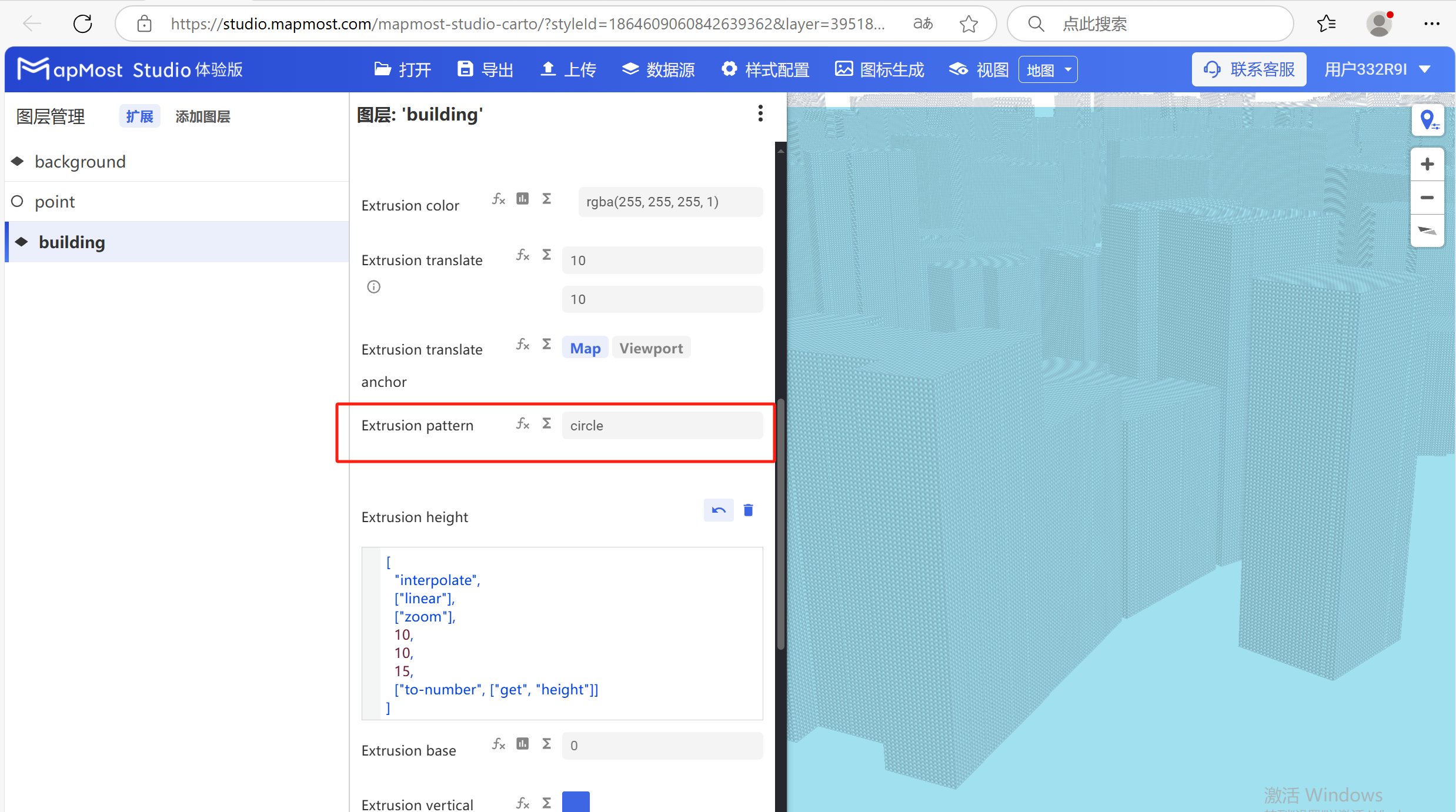Image resolution: width=1456 pixels, height=812 pixels.
Task: Click 添加图层 to add a layer
Action: coord(202,116)
